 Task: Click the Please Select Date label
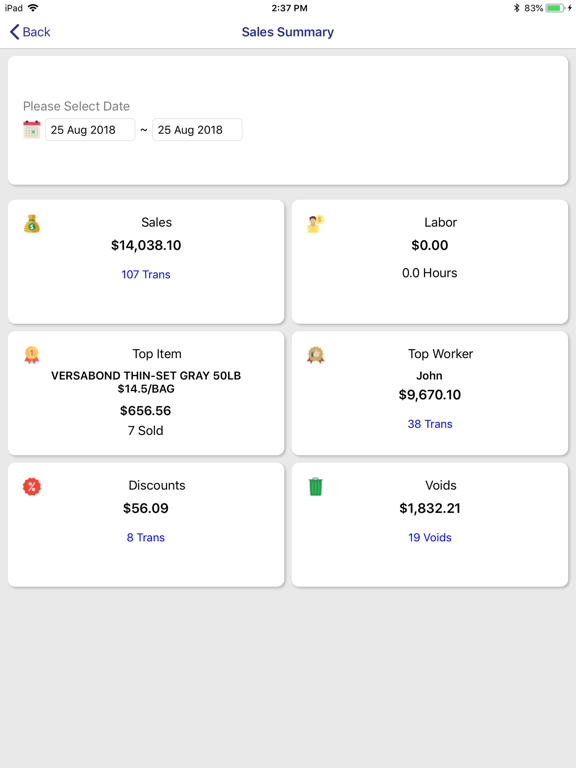76,106
